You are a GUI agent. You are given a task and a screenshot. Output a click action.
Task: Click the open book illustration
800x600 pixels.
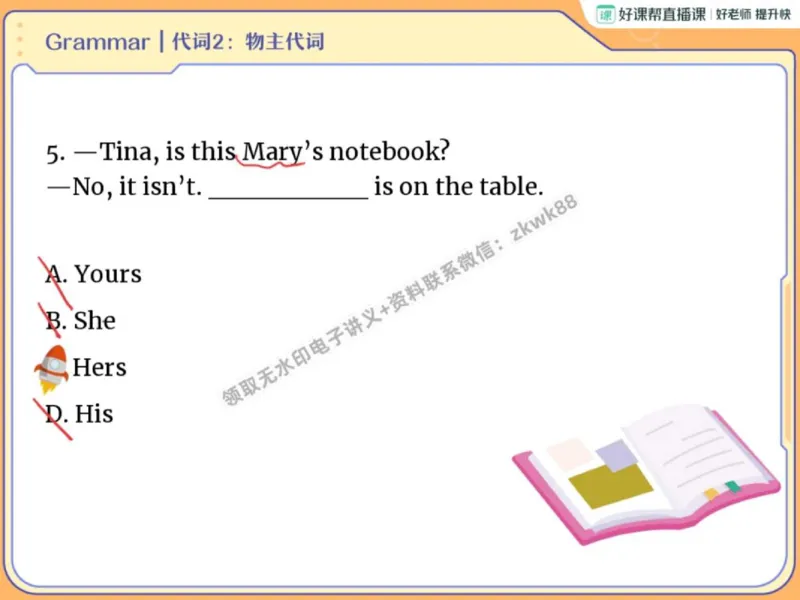point(646,473)
